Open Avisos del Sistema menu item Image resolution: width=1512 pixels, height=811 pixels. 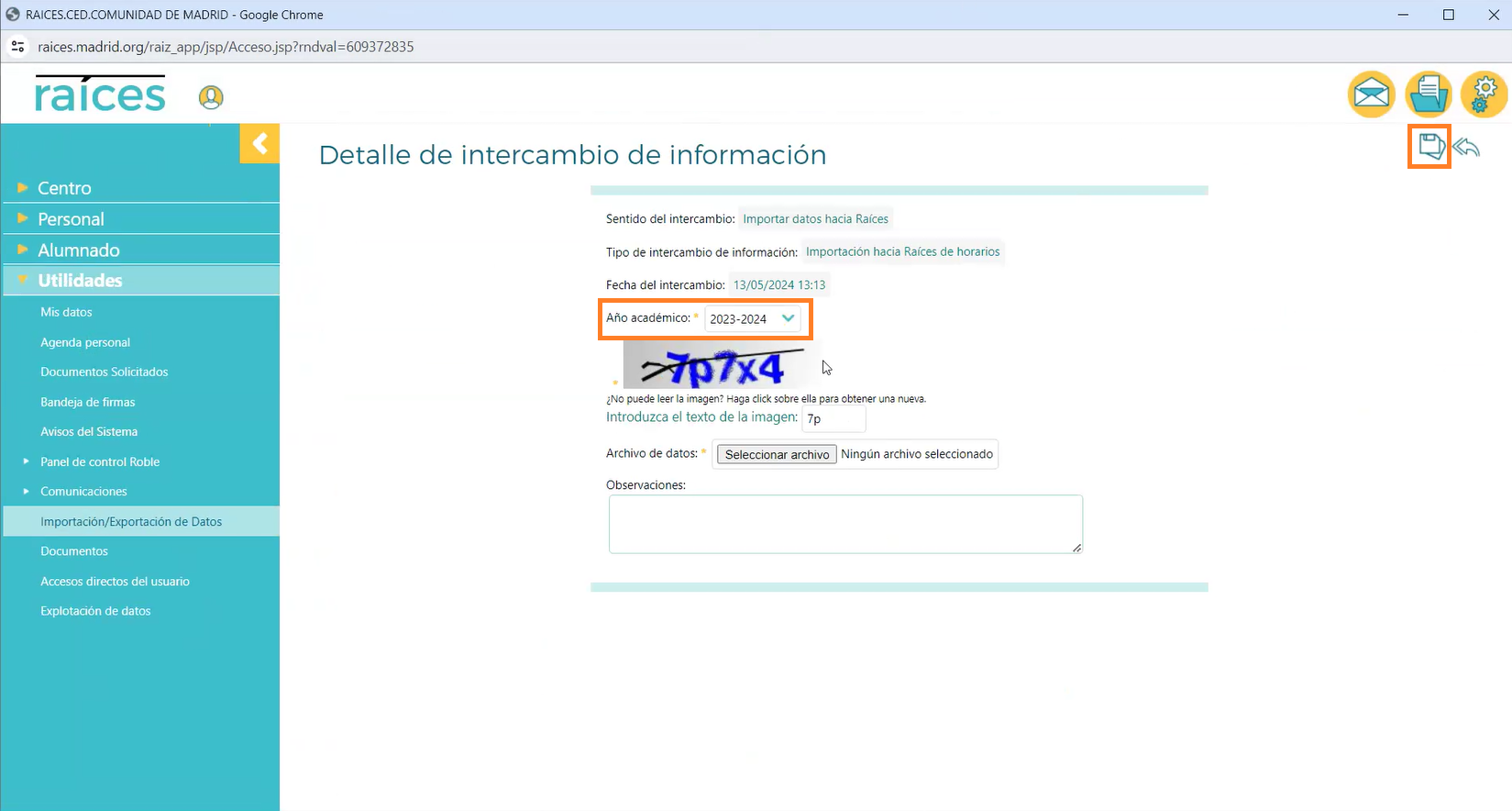[89, 431]
